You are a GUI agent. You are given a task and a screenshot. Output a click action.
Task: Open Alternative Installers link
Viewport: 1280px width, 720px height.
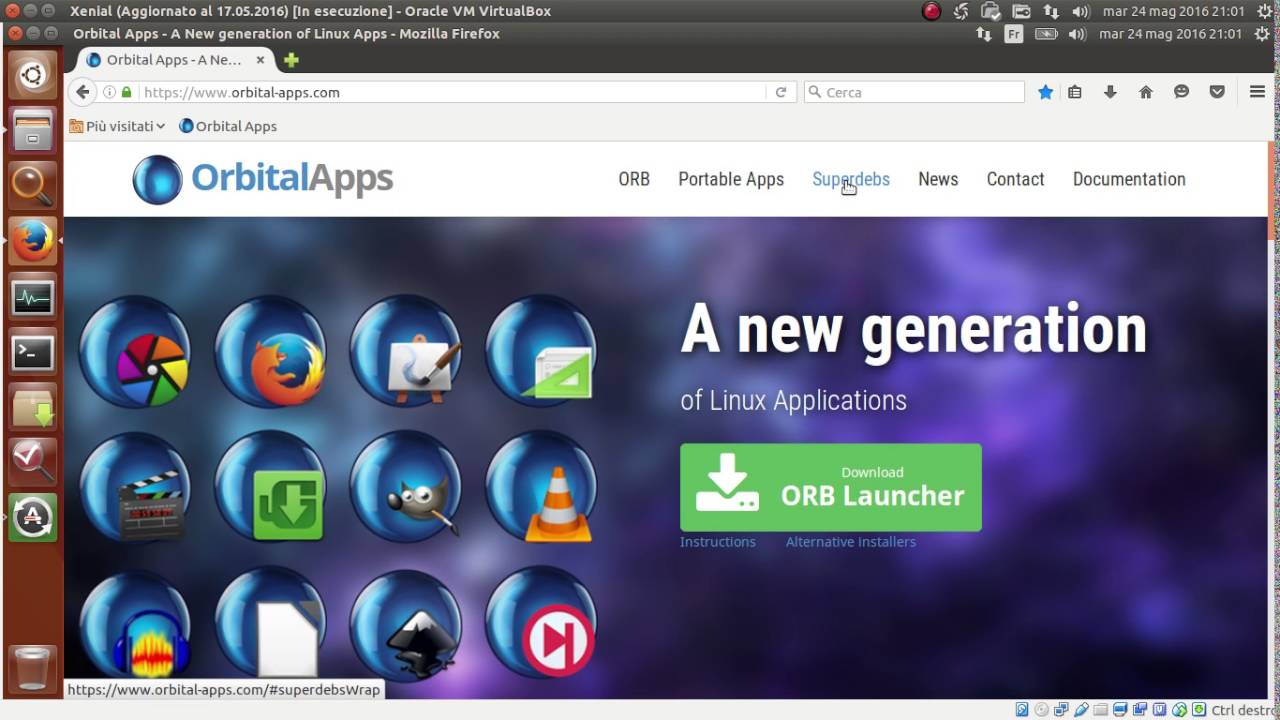(851, 541)
